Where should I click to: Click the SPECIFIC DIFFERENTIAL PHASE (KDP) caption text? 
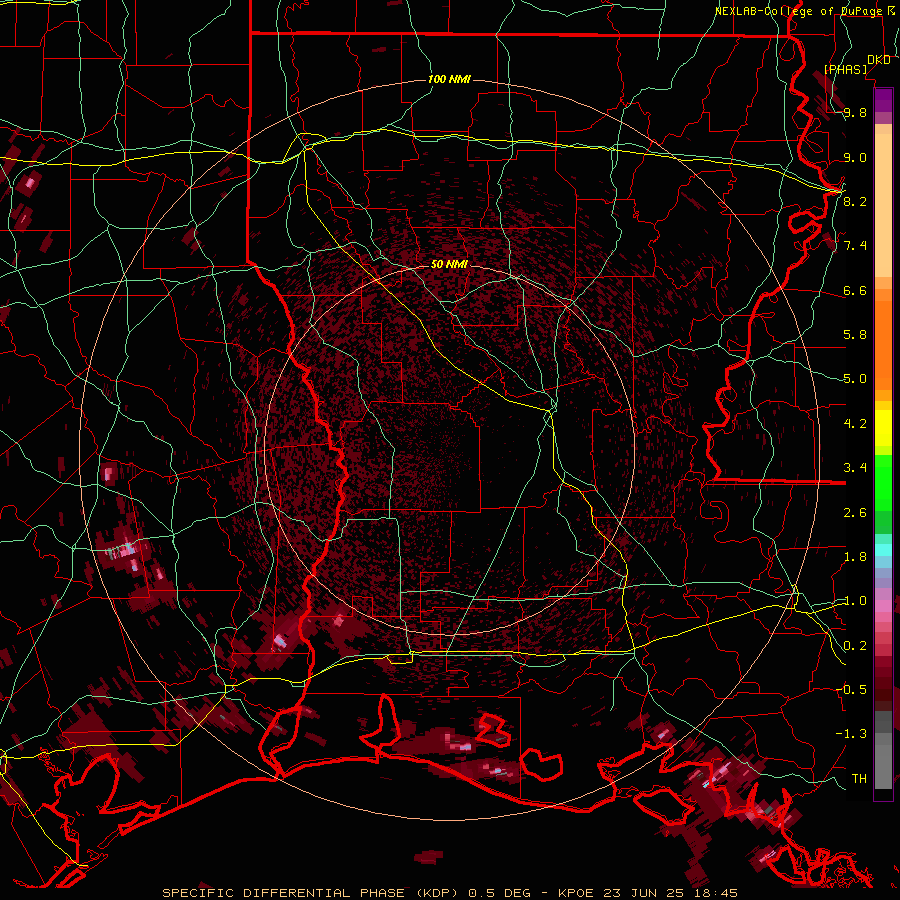[312, 893]
